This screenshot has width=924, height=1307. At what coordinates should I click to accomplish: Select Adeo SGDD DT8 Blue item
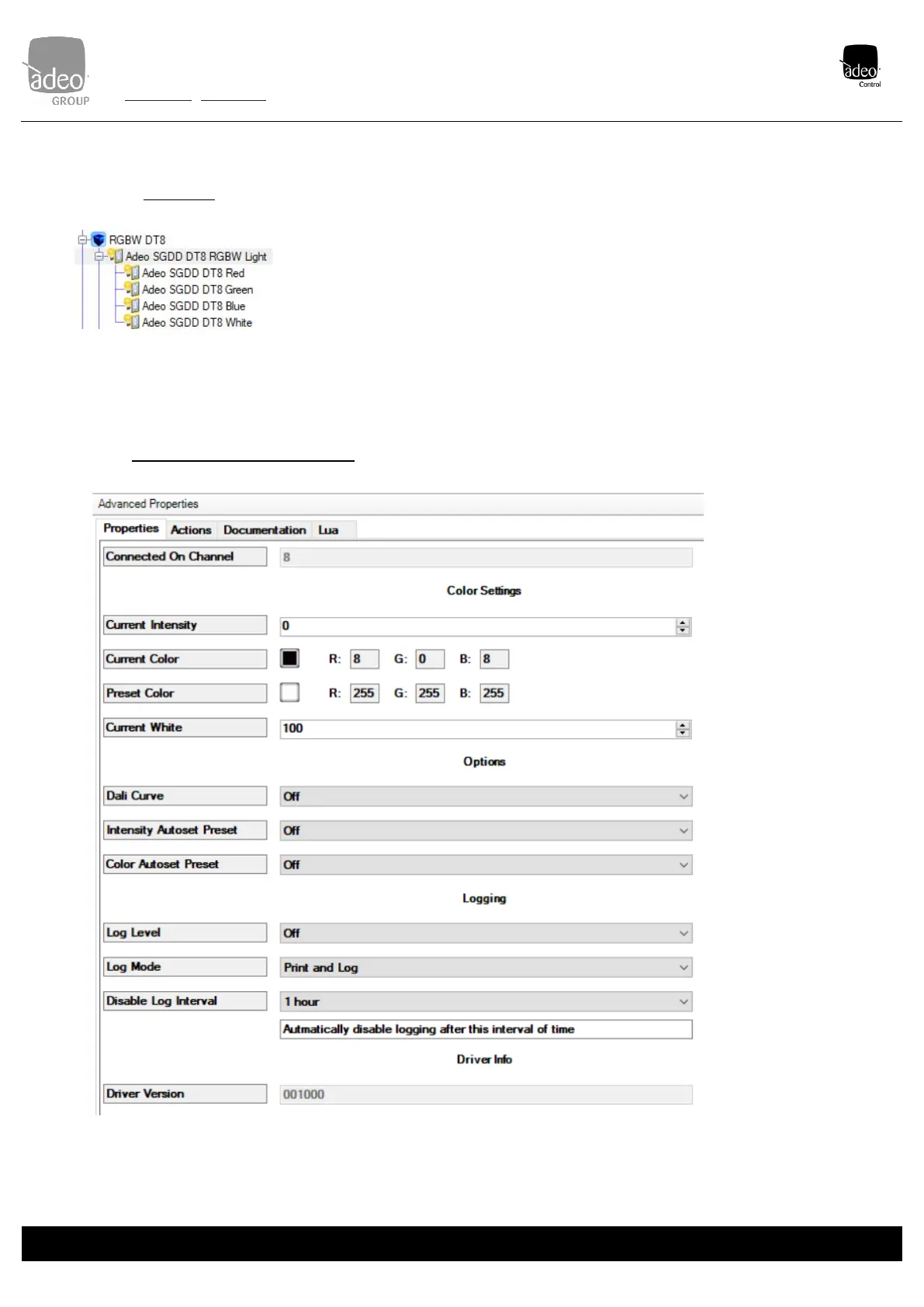[194, 306]
